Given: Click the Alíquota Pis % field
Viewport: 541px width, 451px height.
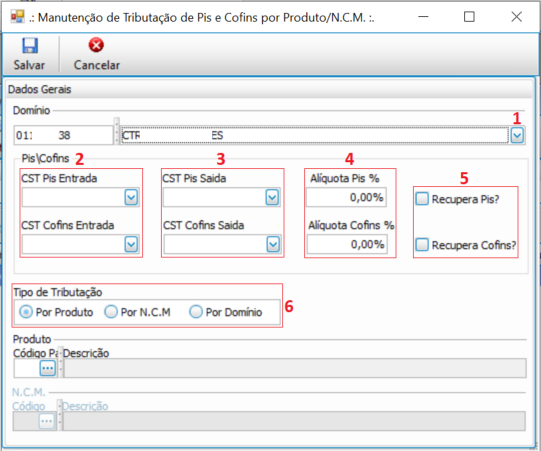Looking at the screenshot, I should click(346, 197).
